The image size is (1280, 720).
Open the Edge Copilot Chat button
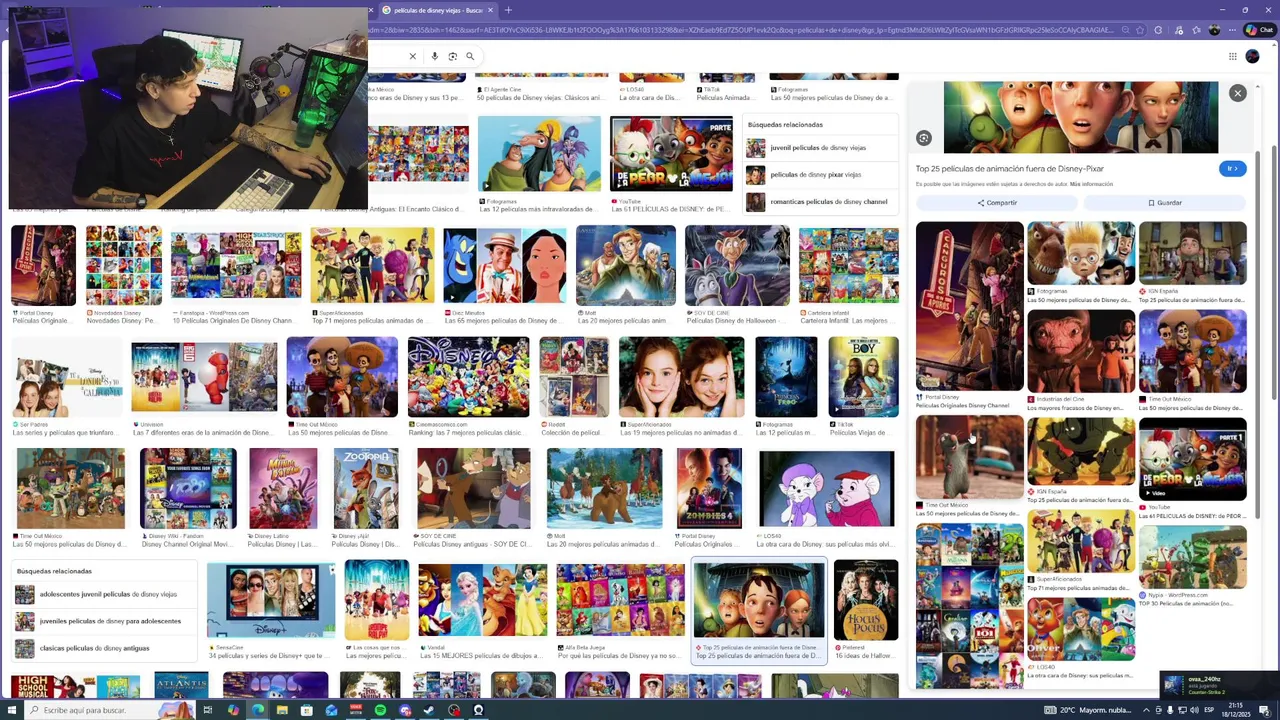1259,30
